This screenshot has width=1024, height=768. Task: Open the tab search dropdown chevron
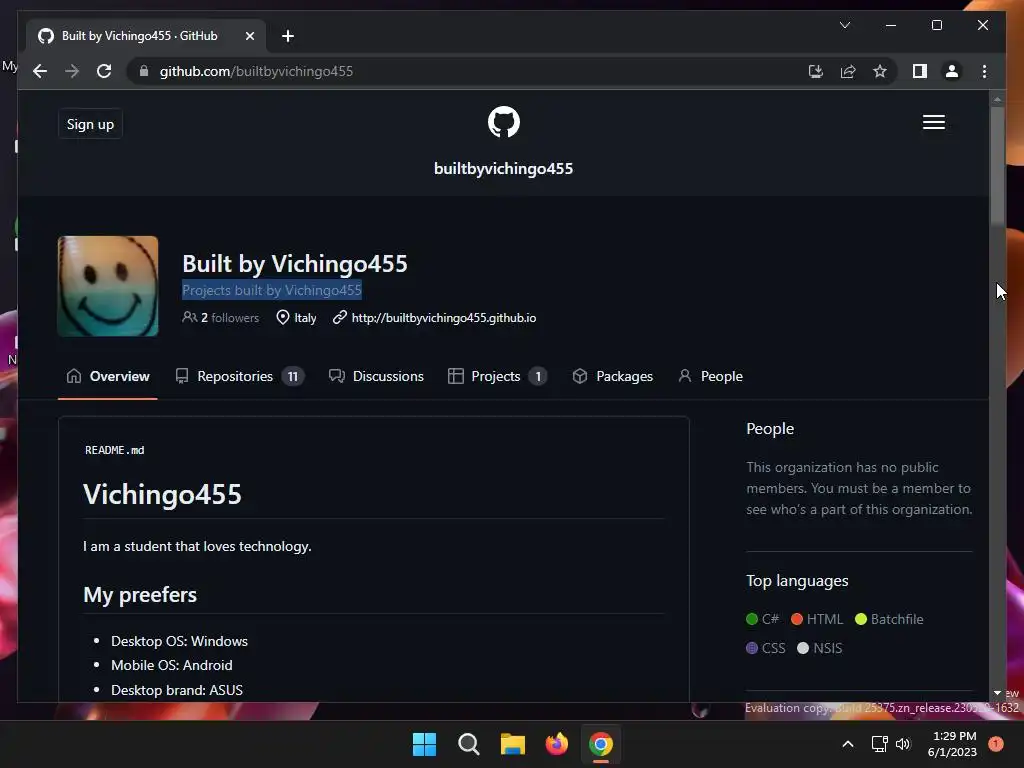click(x=844, y=25)
